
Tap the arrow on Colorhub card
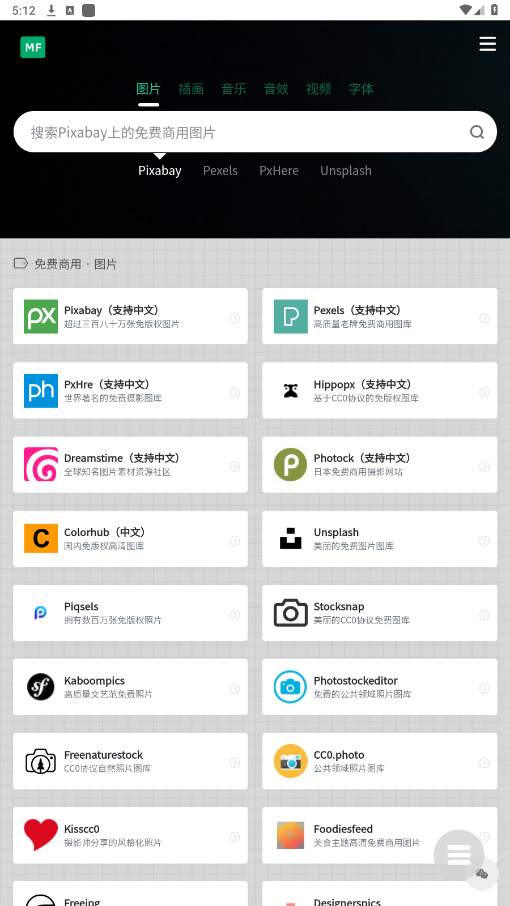click(x=234, y=541)
